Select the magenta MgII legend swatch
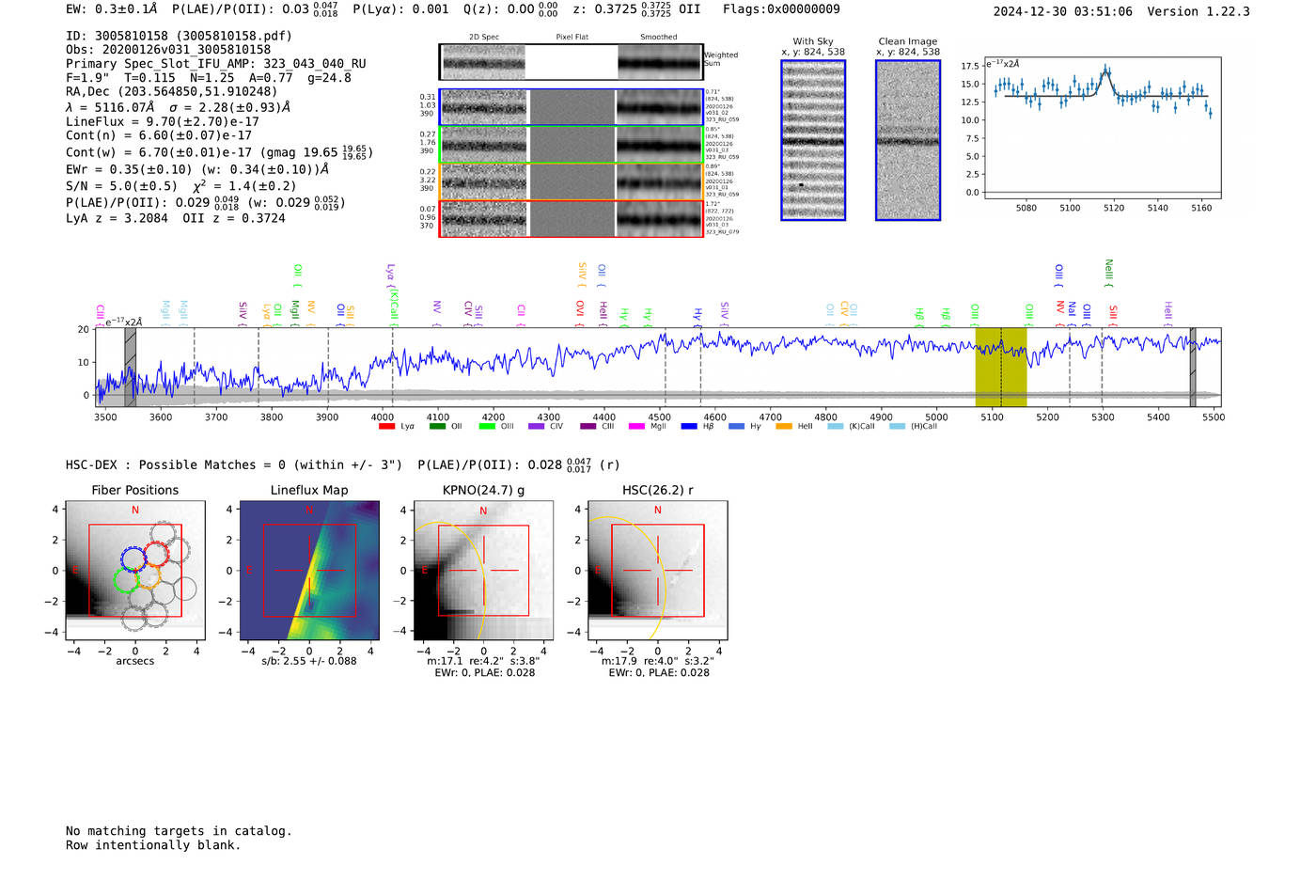1316x896 pixels. [636, 427]
